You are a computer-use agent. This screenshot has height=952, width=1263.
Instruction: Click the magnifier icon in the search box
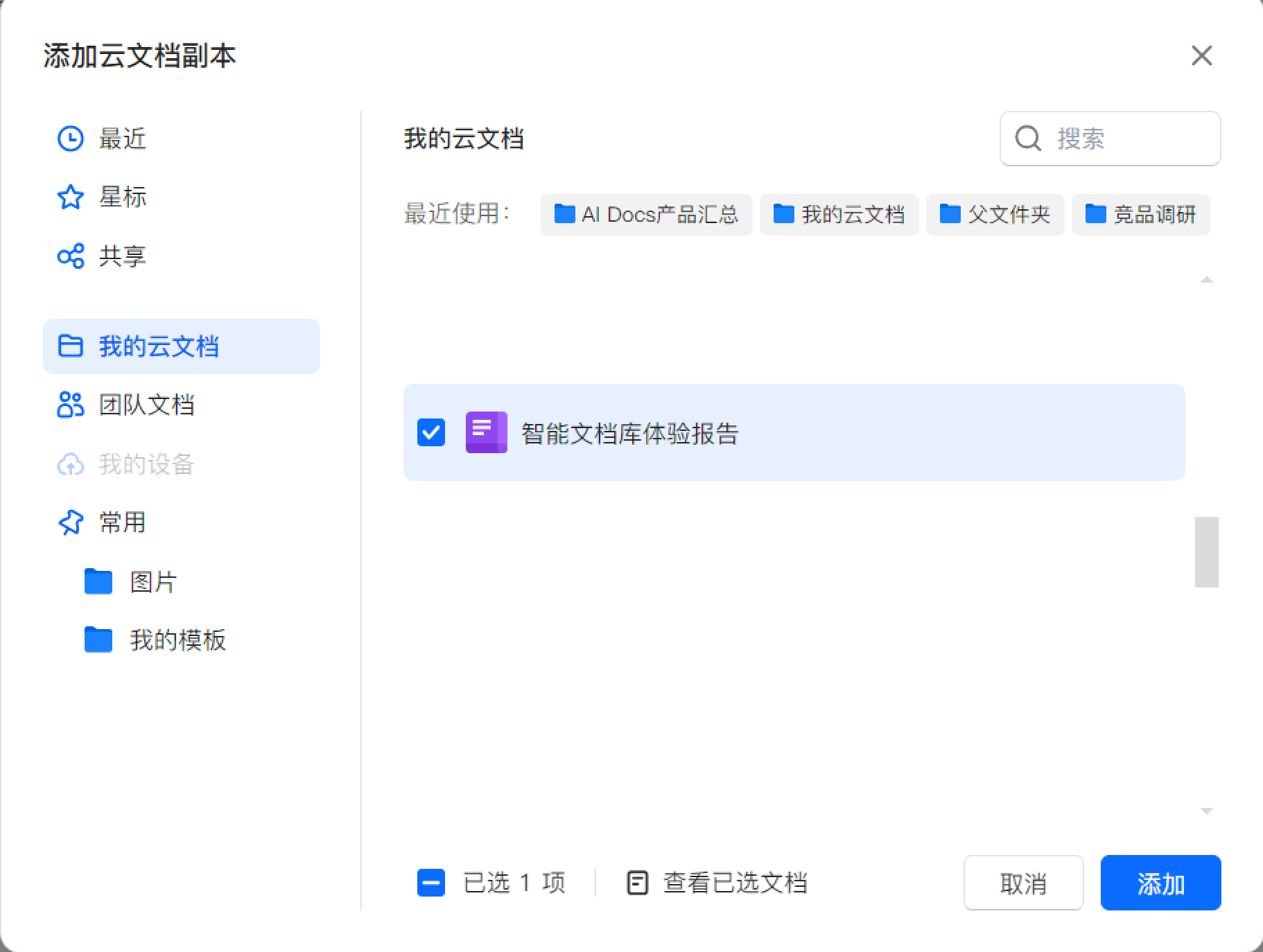(x=1028, y=139)
